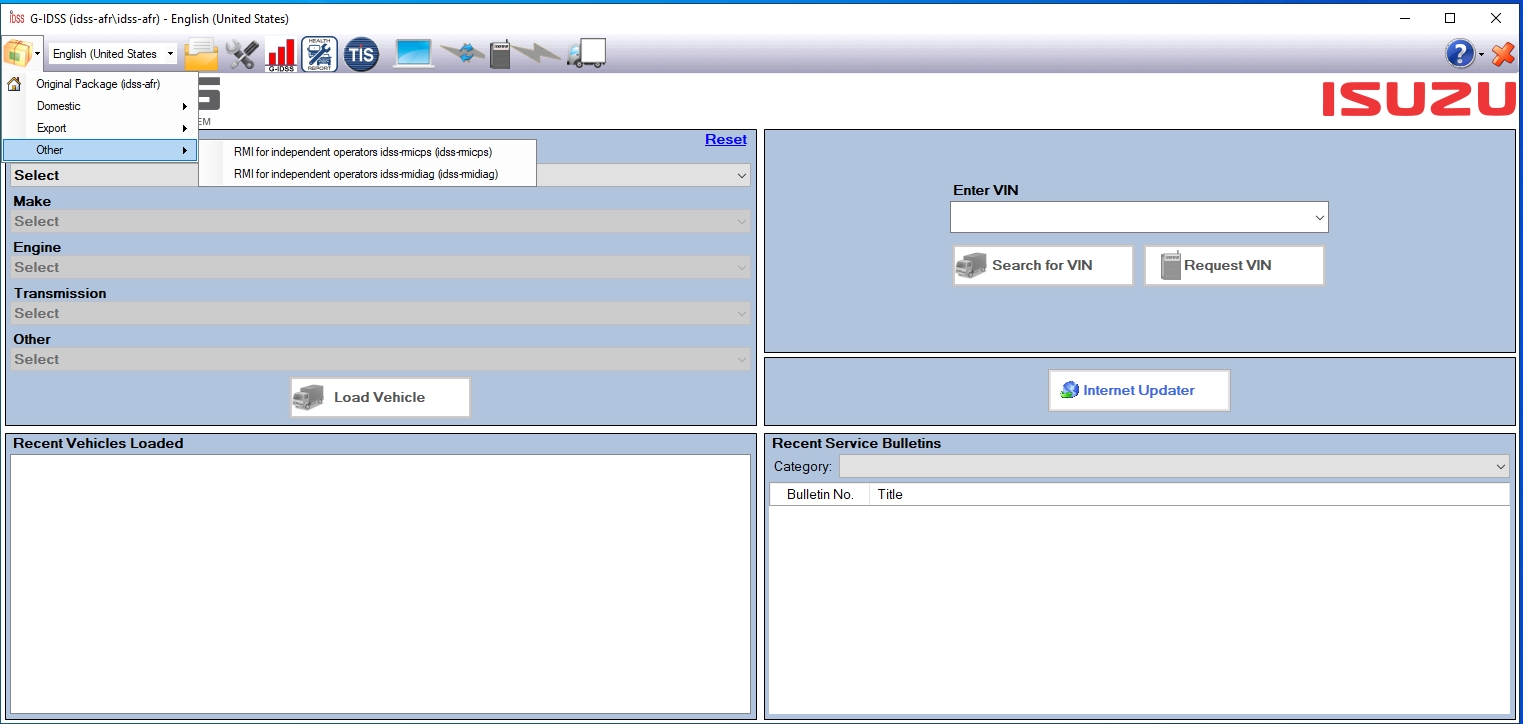Select the highlighted Other menu entry
The height and width of the screenshot is (724, 1523).
(x=100, y=150)
